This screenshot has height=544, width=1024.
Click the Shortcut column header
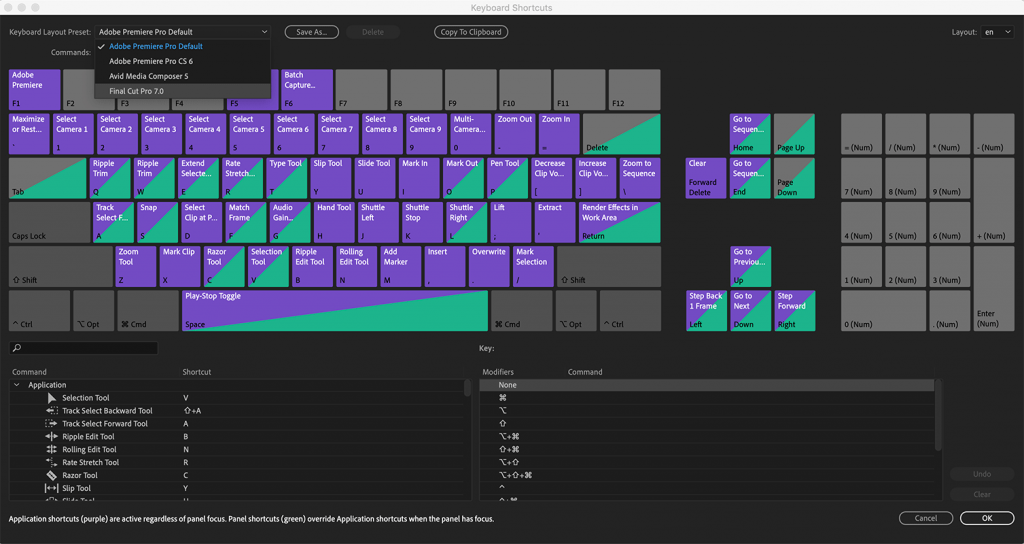197,372
